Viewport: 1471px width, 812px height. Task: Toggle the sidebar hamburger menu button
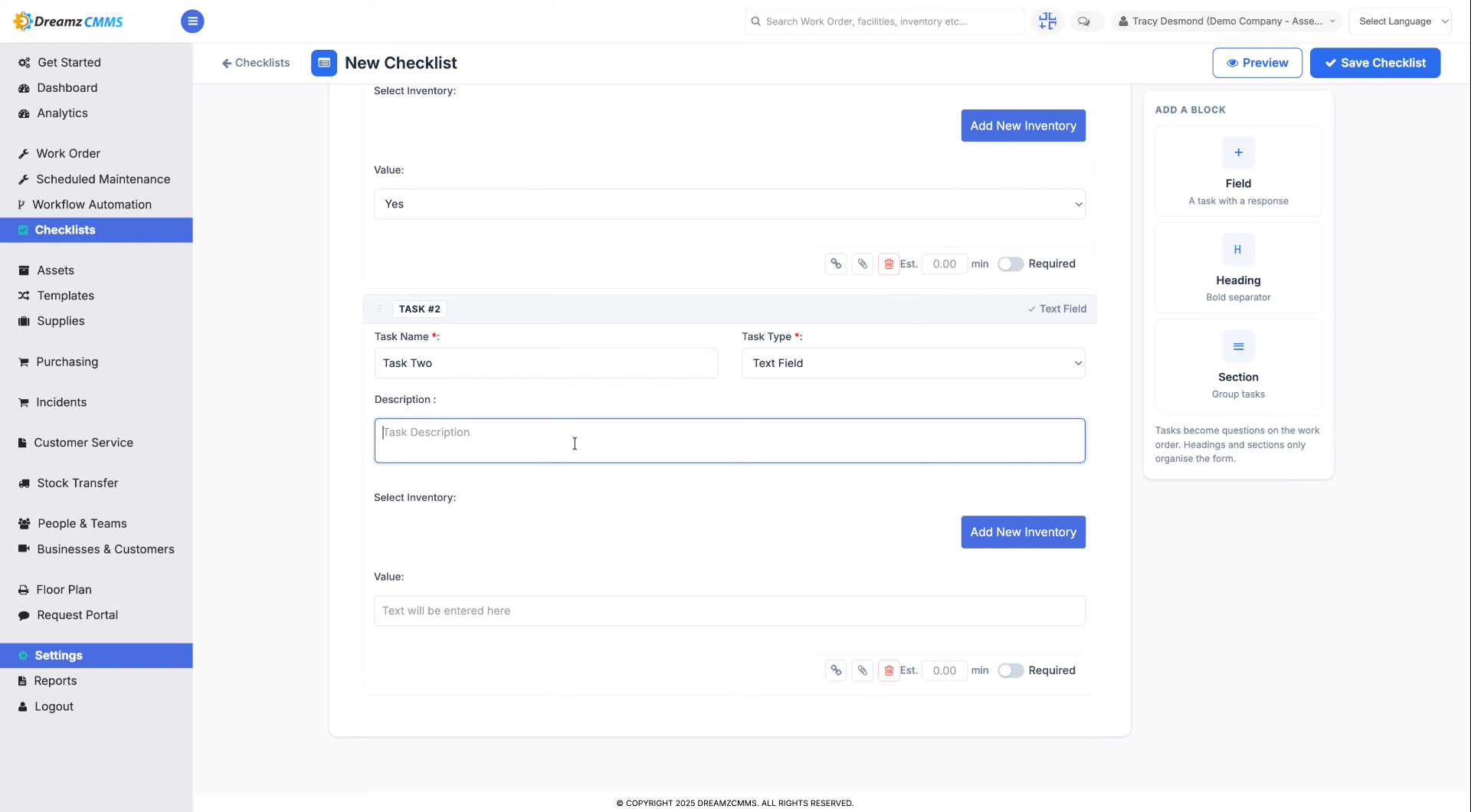click(x=192, y=21)
